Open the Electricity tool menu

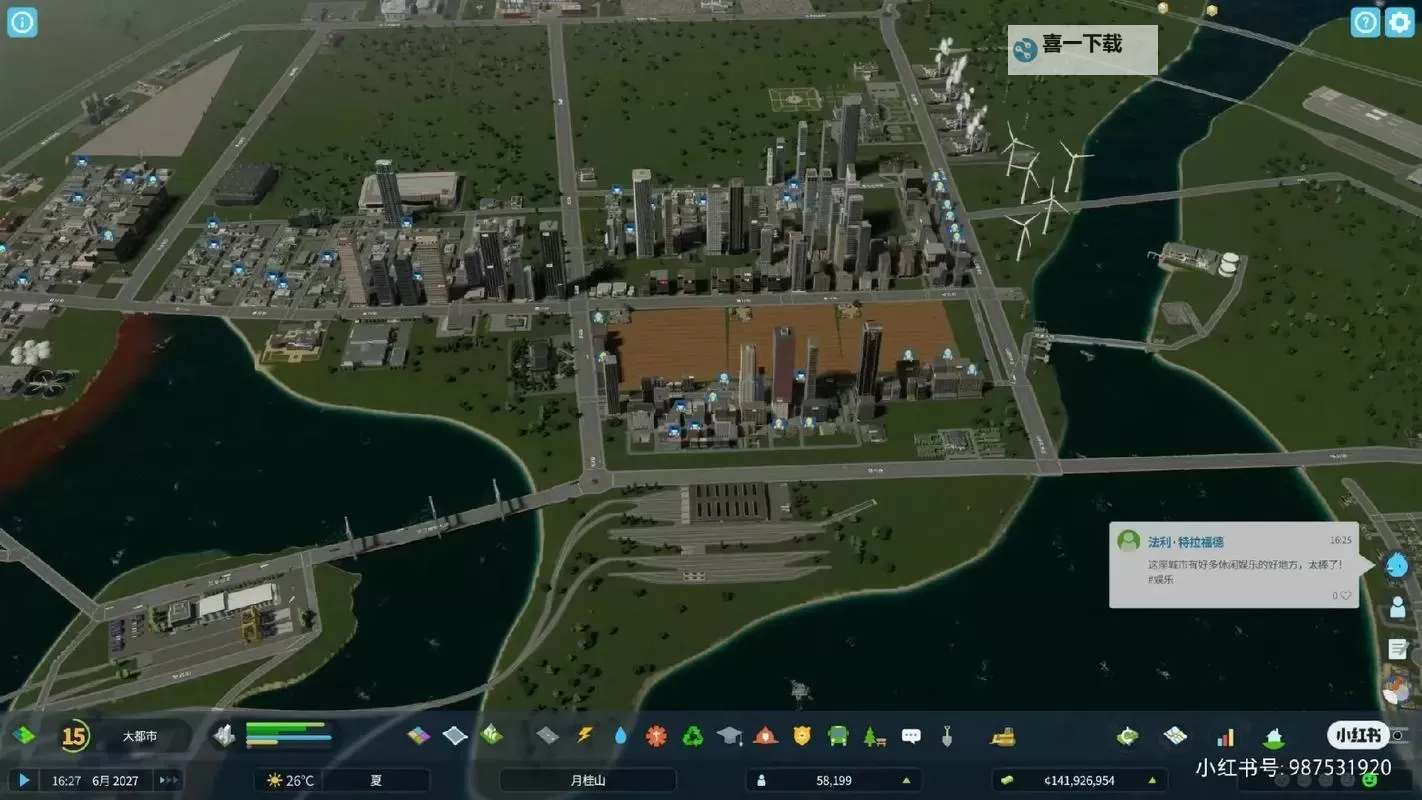[x=585, y=736]
